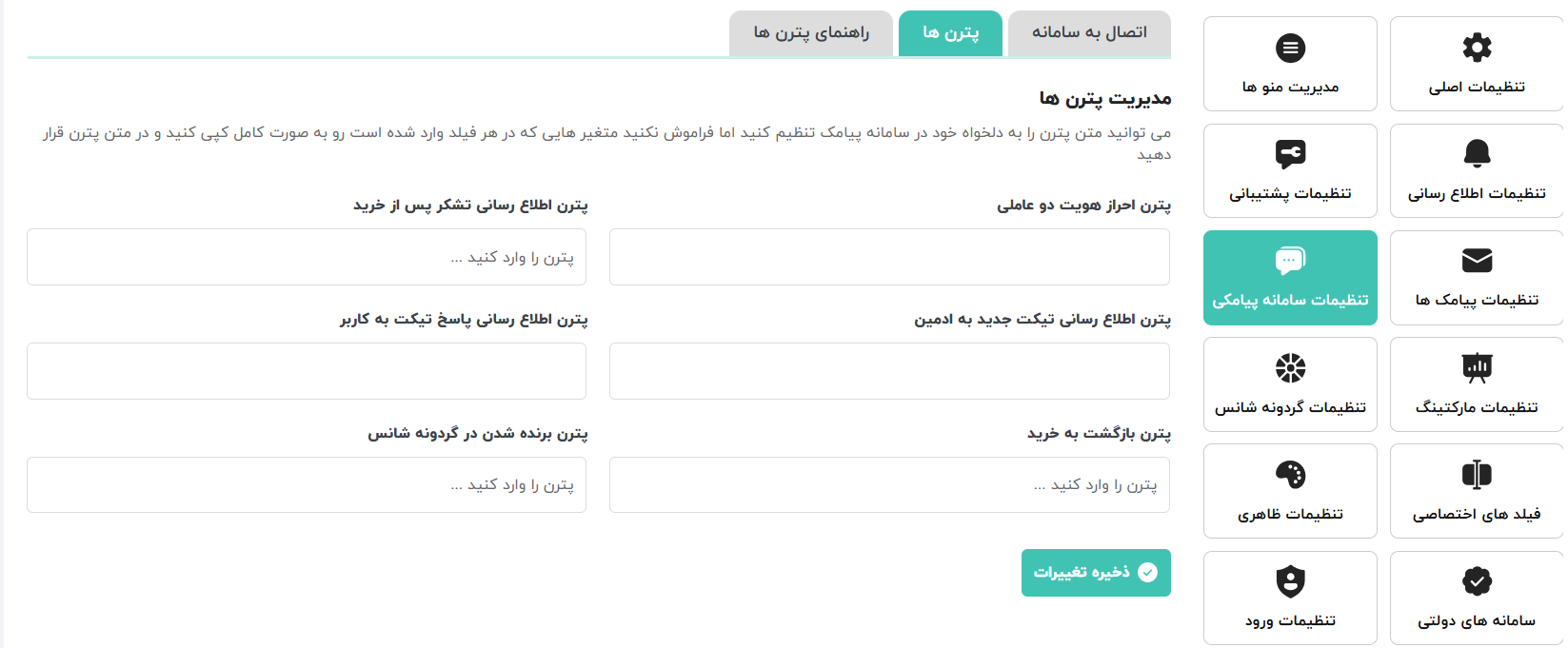Viewport: 1568px width, 648px height.
Task: Click the menu icon in مدیریت منو ها card
Action: 1290,48
